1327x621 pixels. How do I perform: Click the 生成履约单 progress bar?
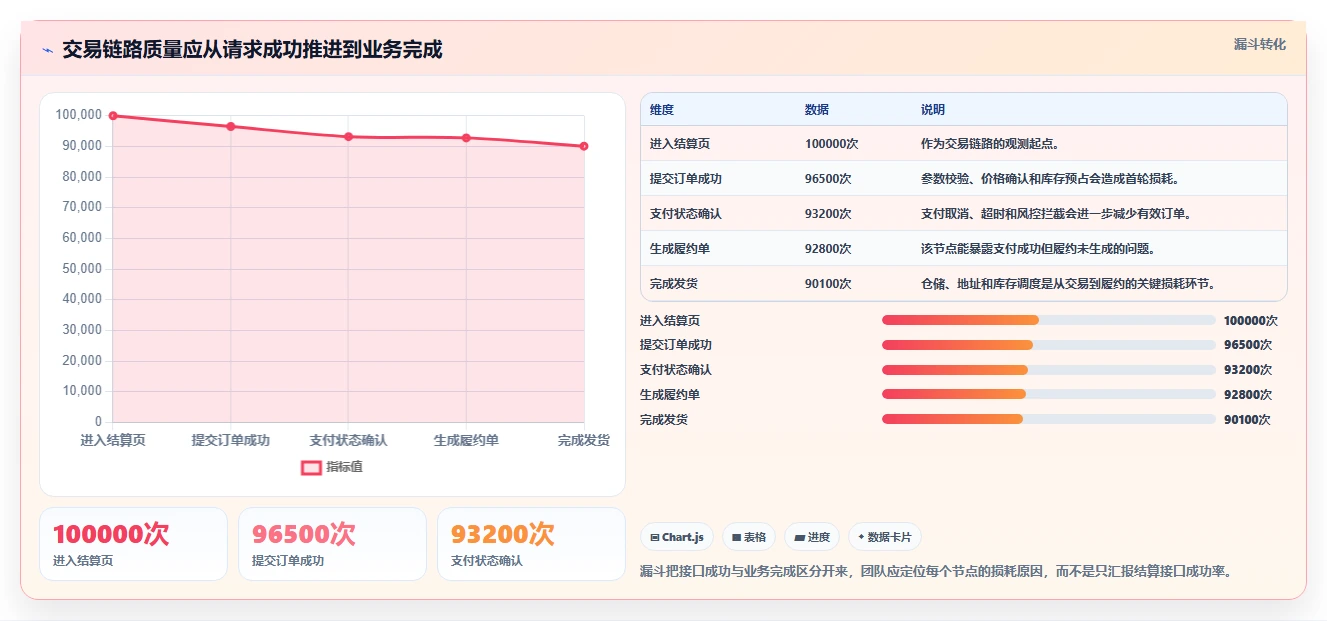click(x=1049, y=394)
